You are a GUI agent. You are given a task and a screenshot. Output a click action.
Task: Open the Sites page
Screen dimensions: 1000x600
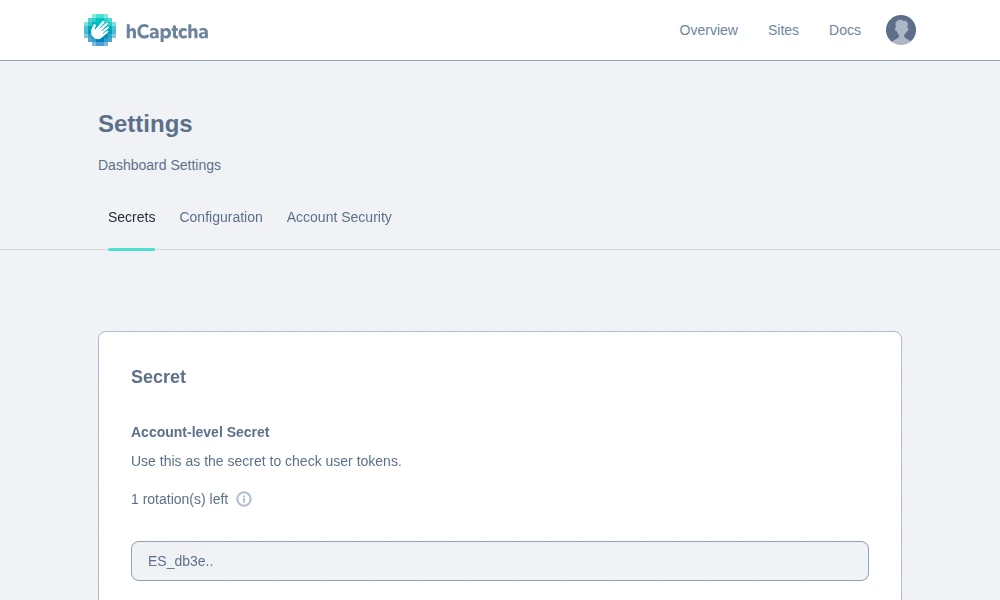point(783,30)
